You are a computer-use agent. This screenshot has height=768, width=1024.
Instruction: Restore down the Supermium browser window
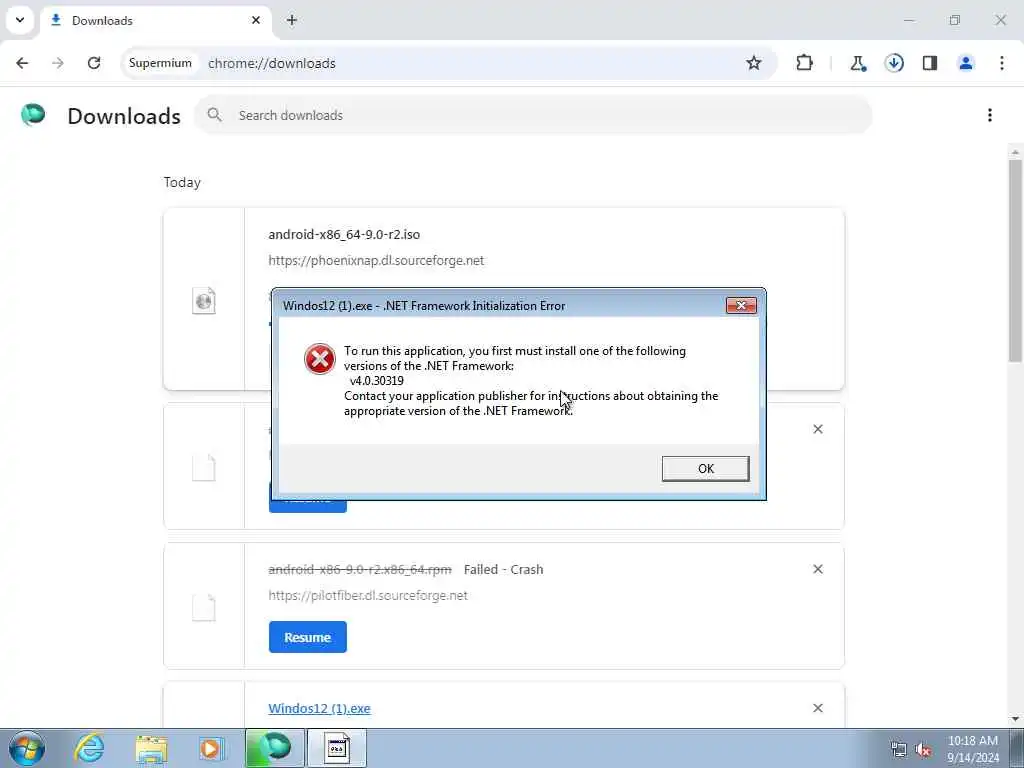coord(955,20)
